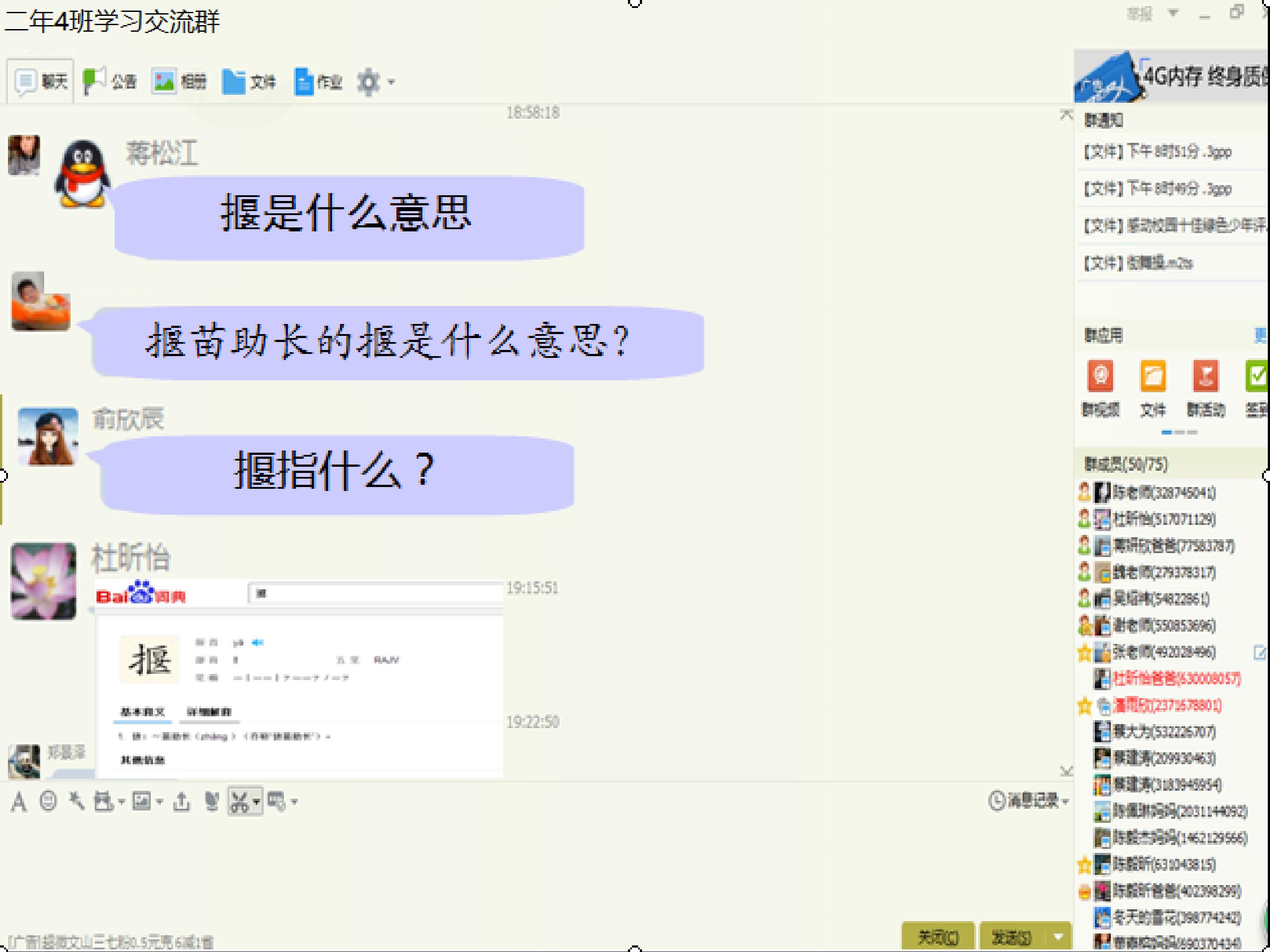Open the 群活动 group activity app
Viewport: 1270px width, 952px height.
tap(1205, 377)
